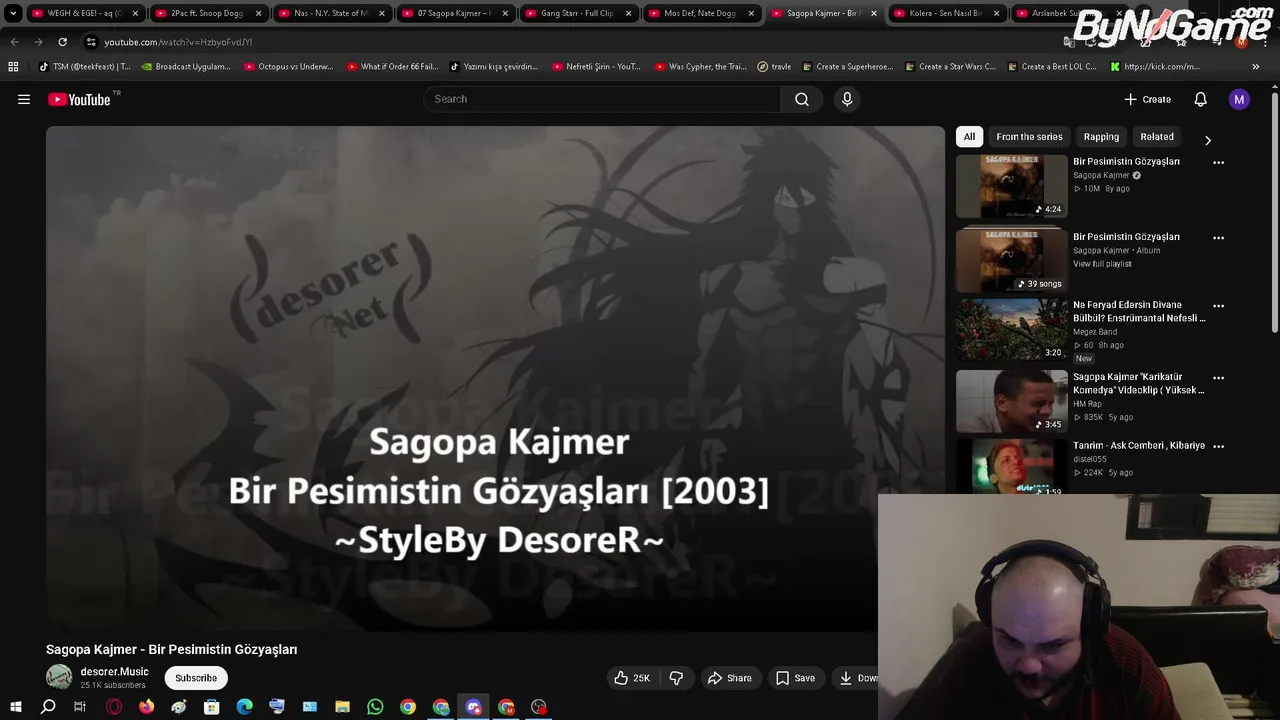
Task: Open the travle bookmark
Action: click(x=774, y=67)
